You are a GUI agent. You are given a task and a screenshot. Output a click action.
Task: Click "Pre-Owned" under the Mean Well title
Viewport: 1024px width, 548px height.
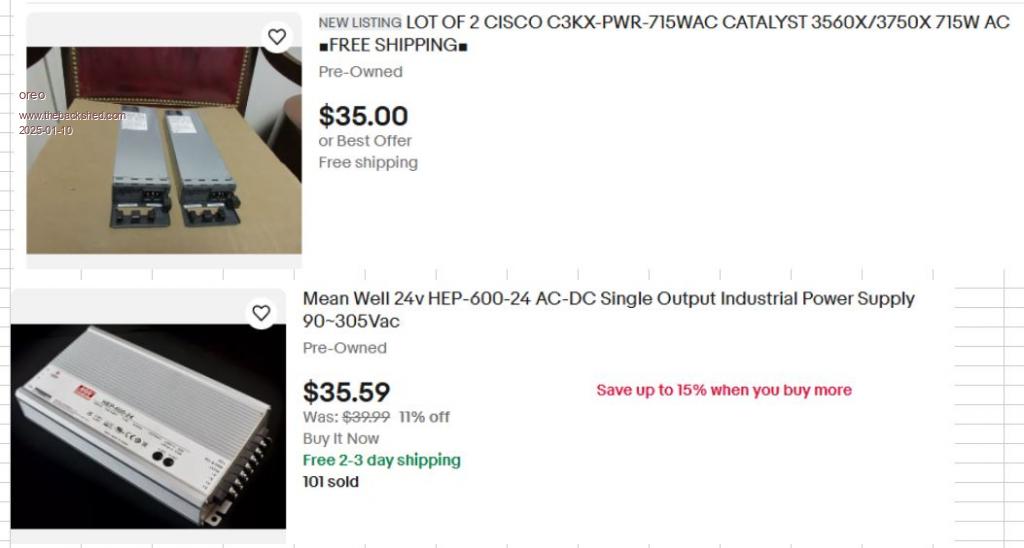[x=344, y=348]
